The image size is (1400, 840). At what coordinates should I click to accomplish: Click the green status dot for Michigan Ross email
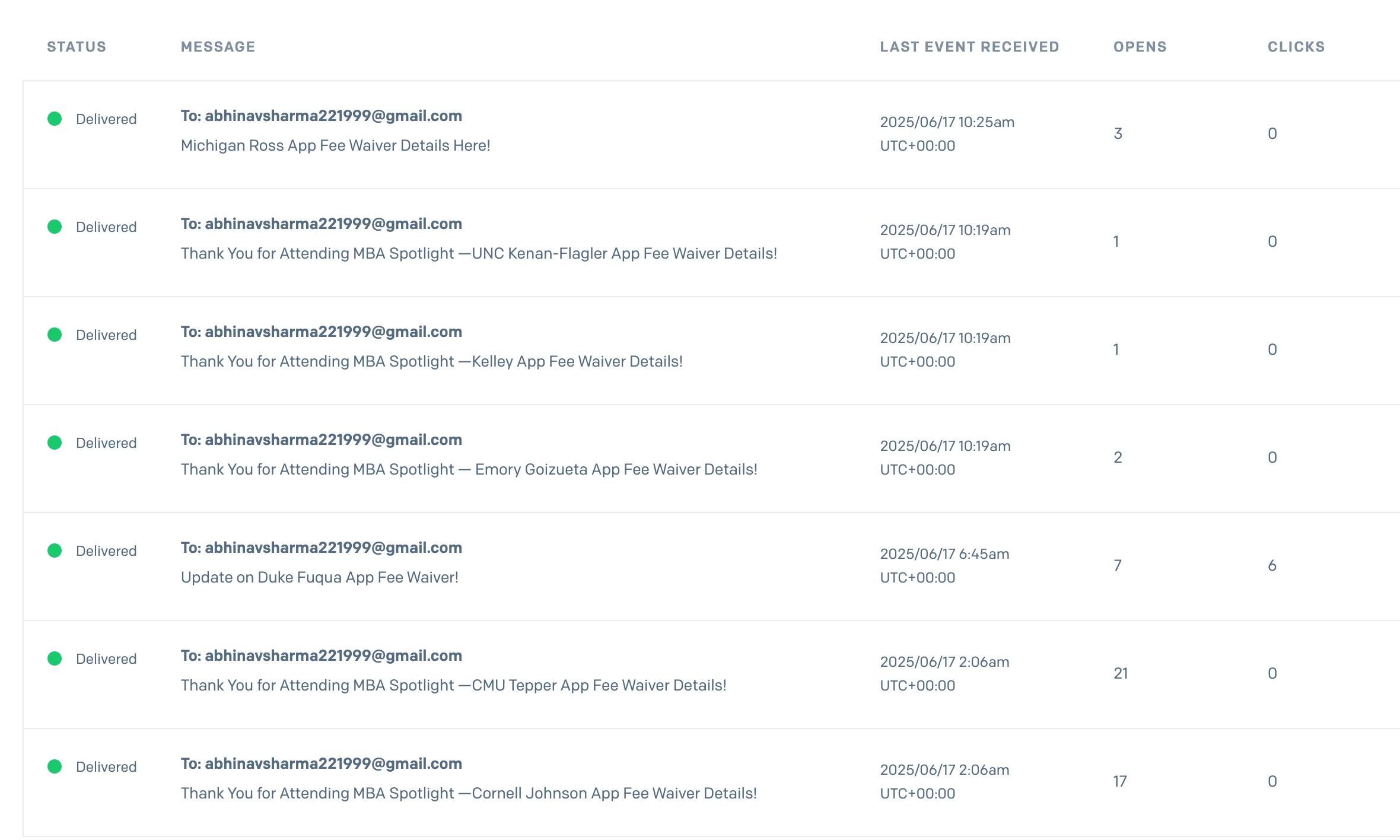pos(55,119)
